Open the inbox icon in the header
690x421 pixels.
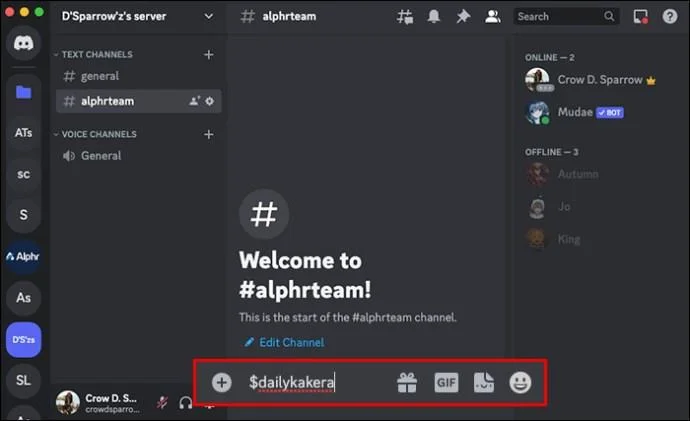pos(641,16)
